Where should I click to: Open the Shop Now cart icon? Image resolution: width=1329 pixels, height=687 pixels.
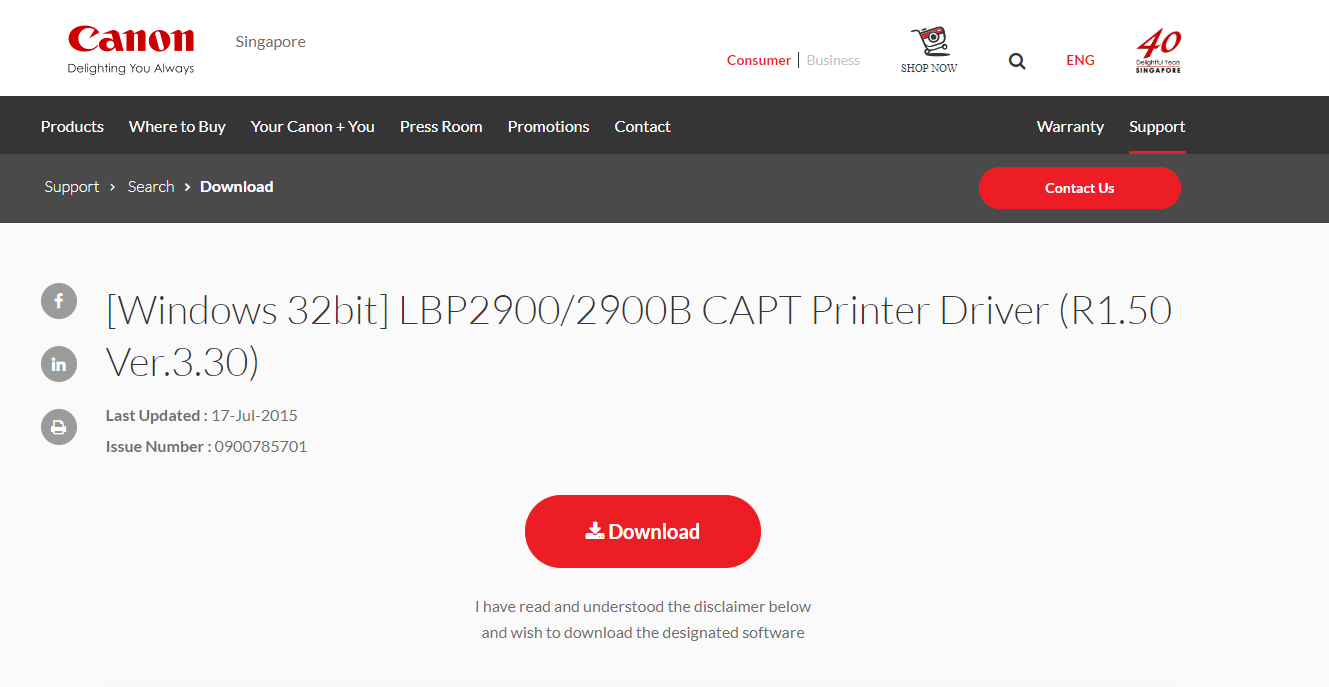[x=929, y=50]
